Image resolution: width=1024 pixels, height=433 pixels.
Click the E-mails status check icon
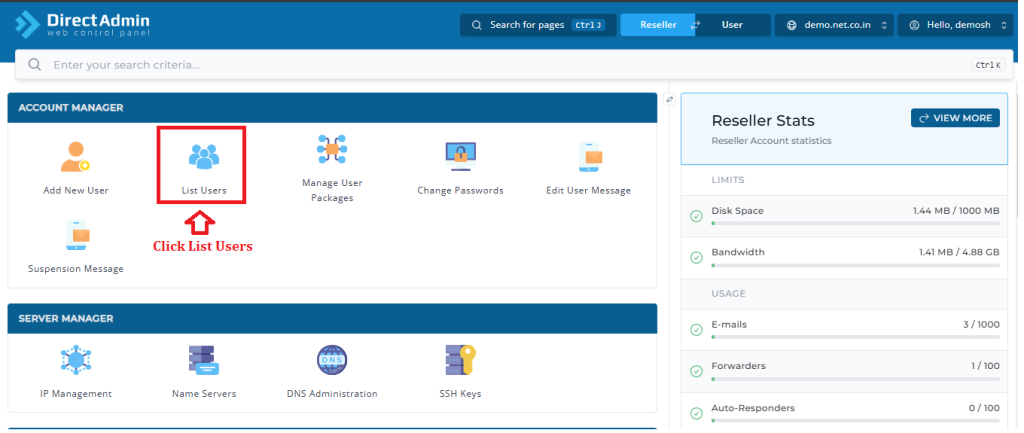[x=696, y=330]
